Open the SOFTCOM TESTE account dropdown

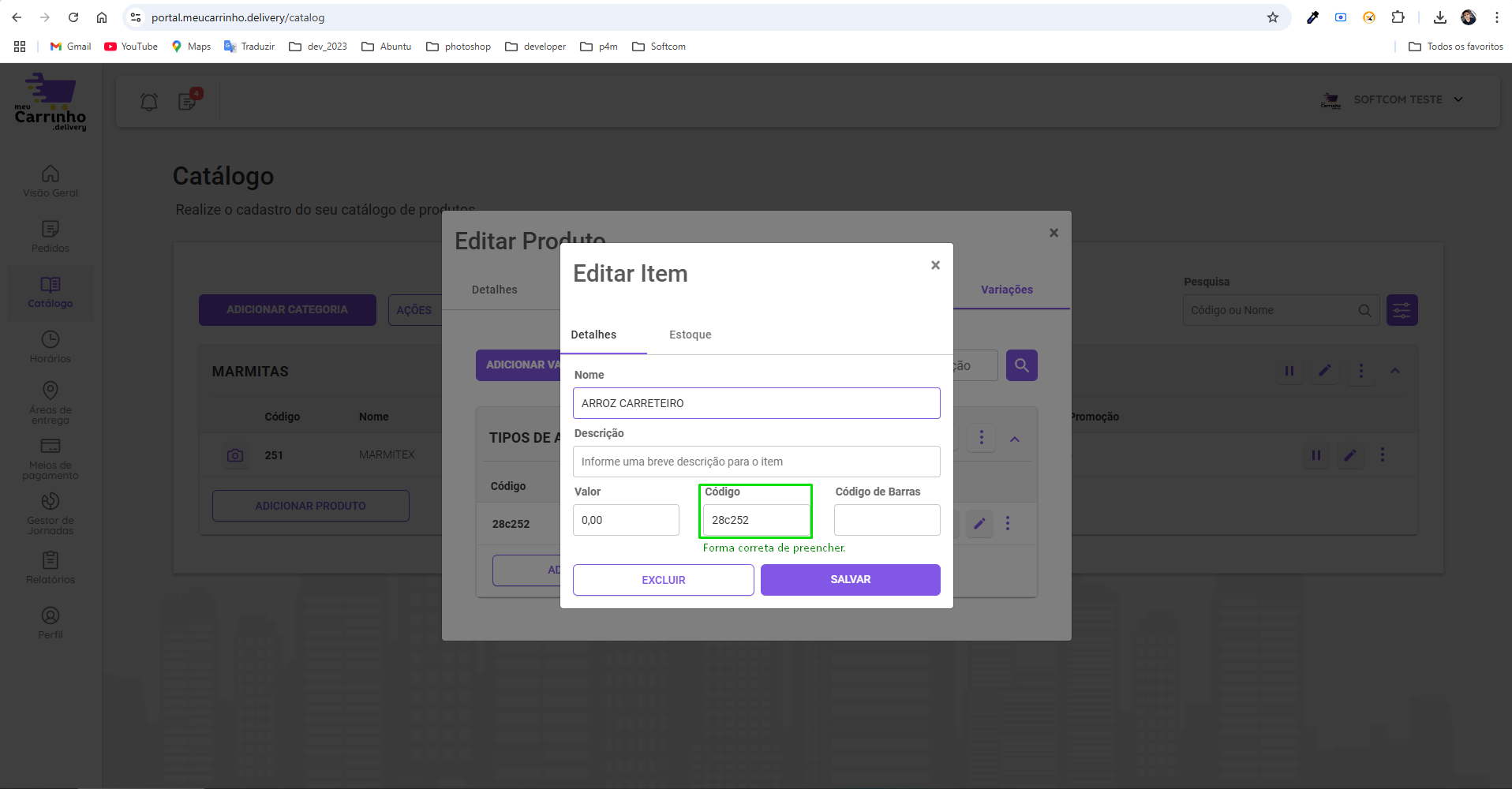point(1397,100)
